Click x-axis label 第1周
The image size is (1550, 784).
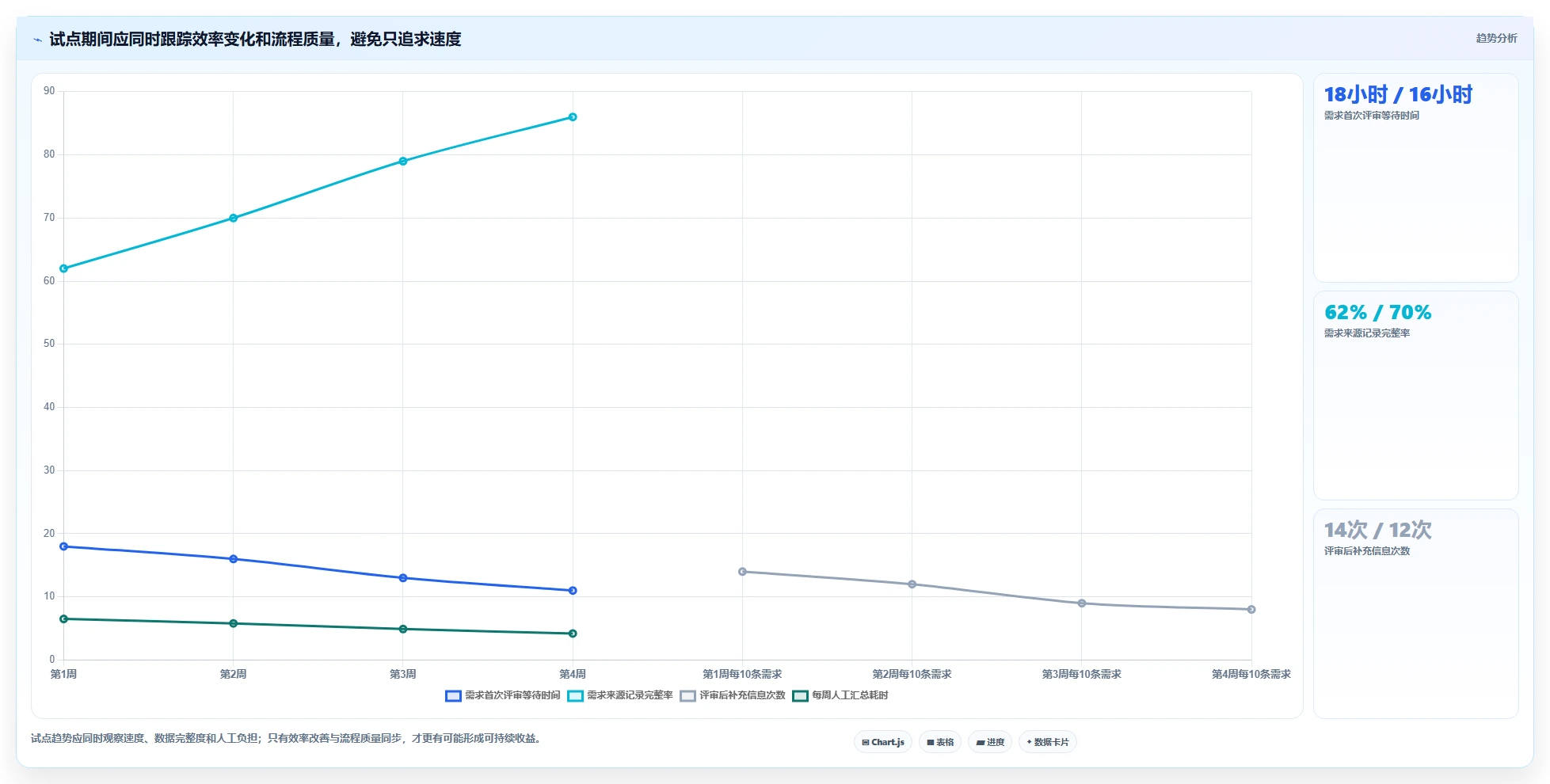64,675
